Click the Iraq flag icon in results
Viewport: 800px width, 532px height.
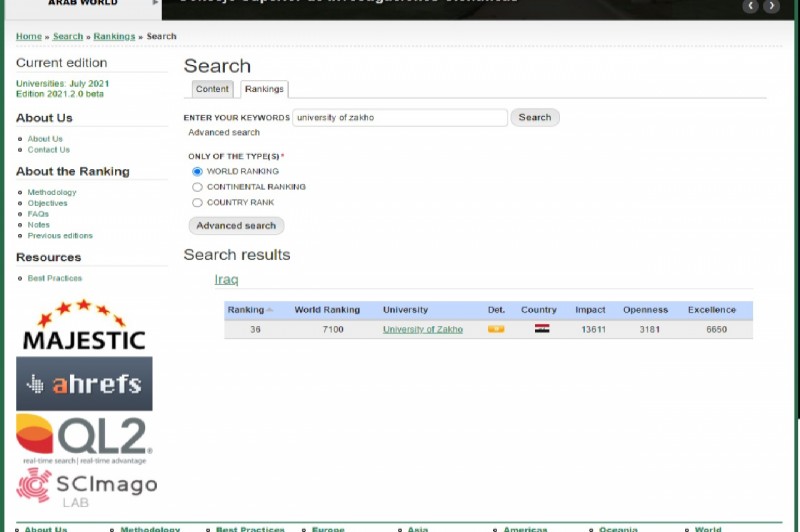pyautogui.click(x=541, y=329)
